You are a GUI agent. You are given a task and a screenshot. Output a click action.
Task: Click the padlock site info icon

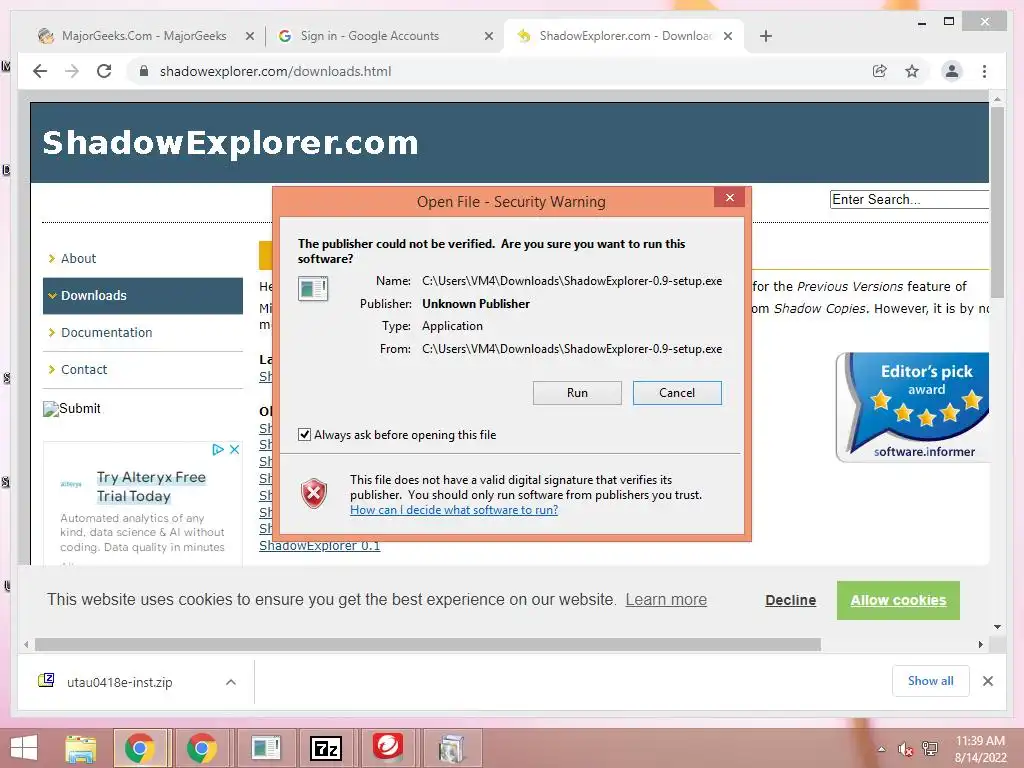144,71
